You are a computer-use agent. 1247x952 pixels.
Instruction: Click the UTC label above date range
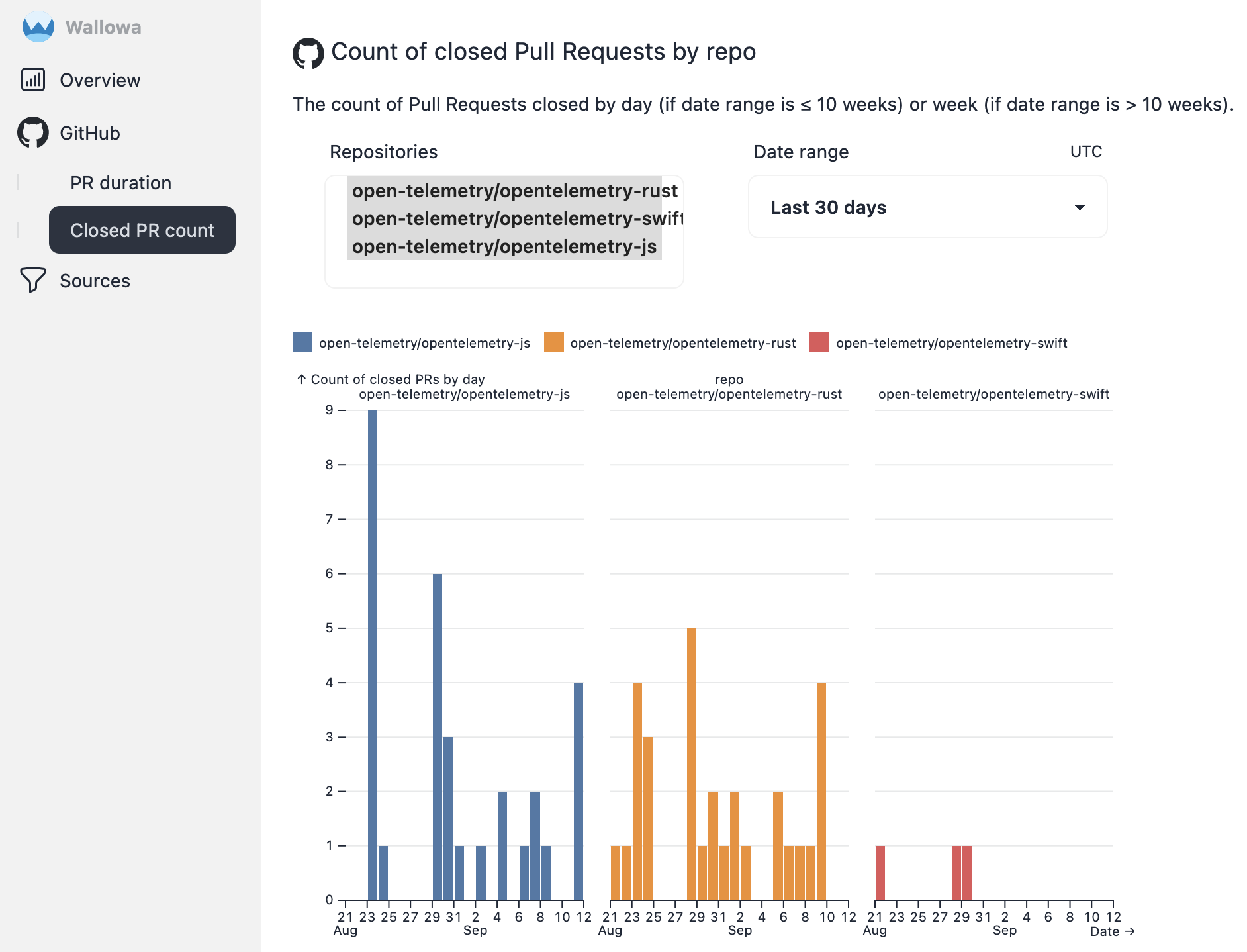pyautogui.click(x=1085, y=152)
